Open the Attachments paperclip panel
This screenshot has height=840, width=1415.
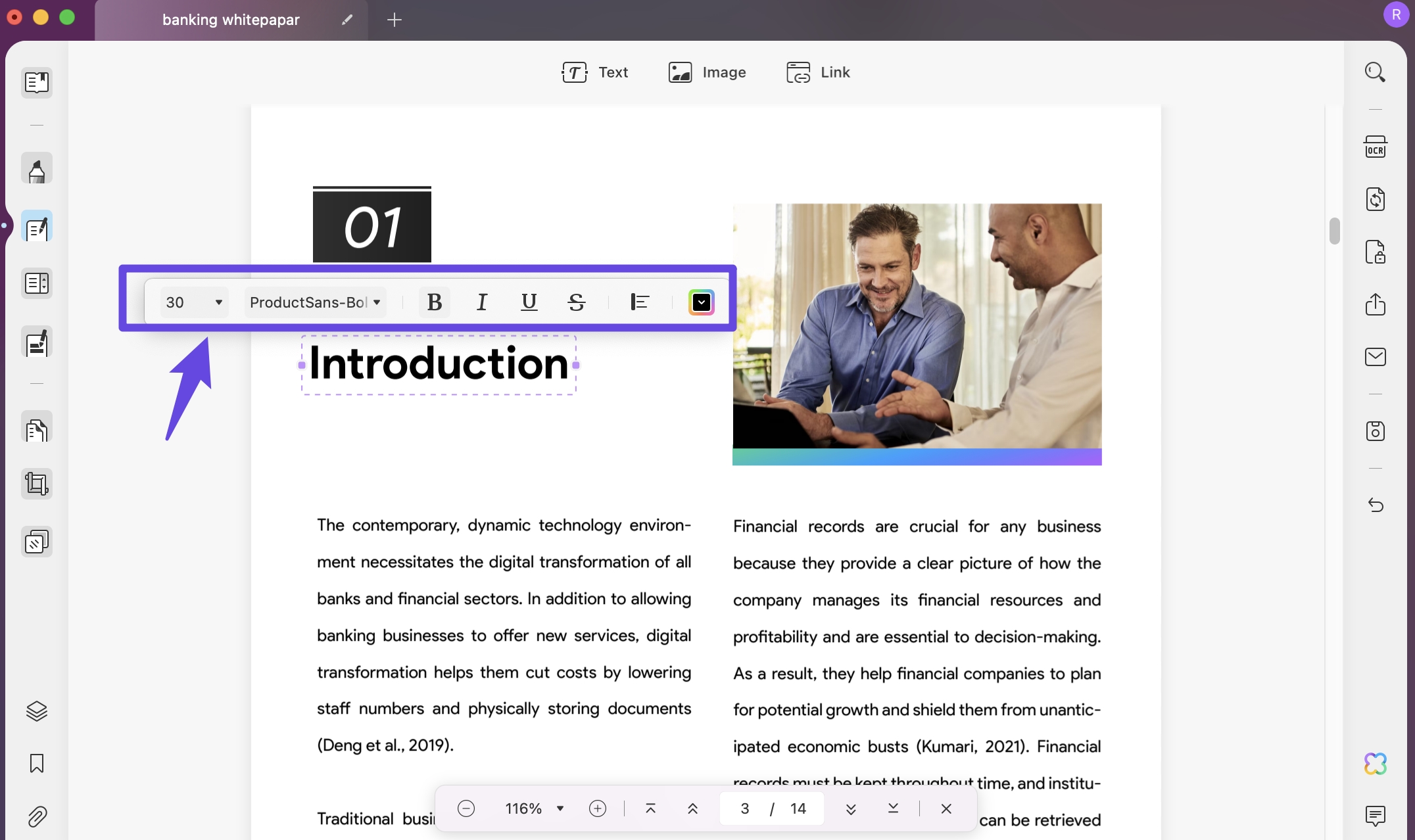click(x=37, y=817)
